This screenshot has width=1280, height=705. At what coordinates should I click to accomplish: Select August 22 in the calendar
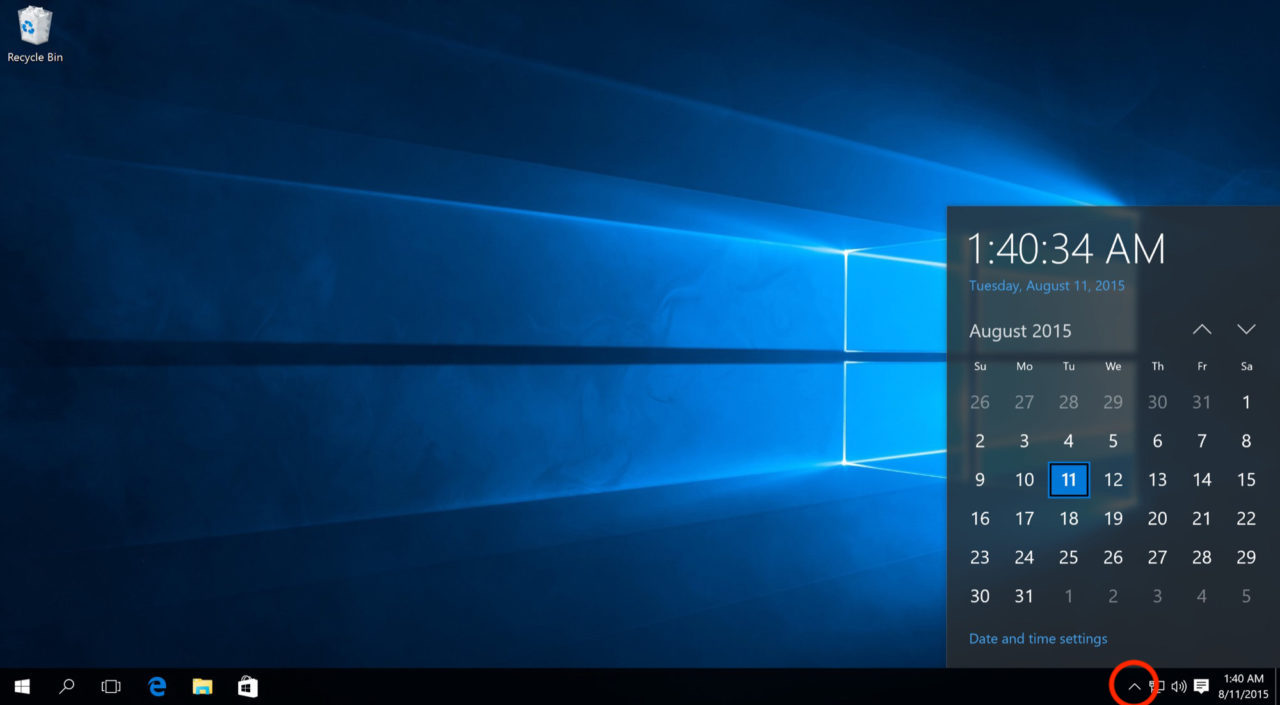(1246, 519)
